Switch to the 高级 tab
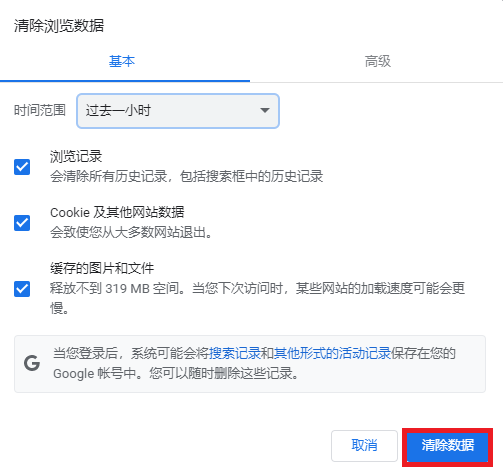 [377, 62]
